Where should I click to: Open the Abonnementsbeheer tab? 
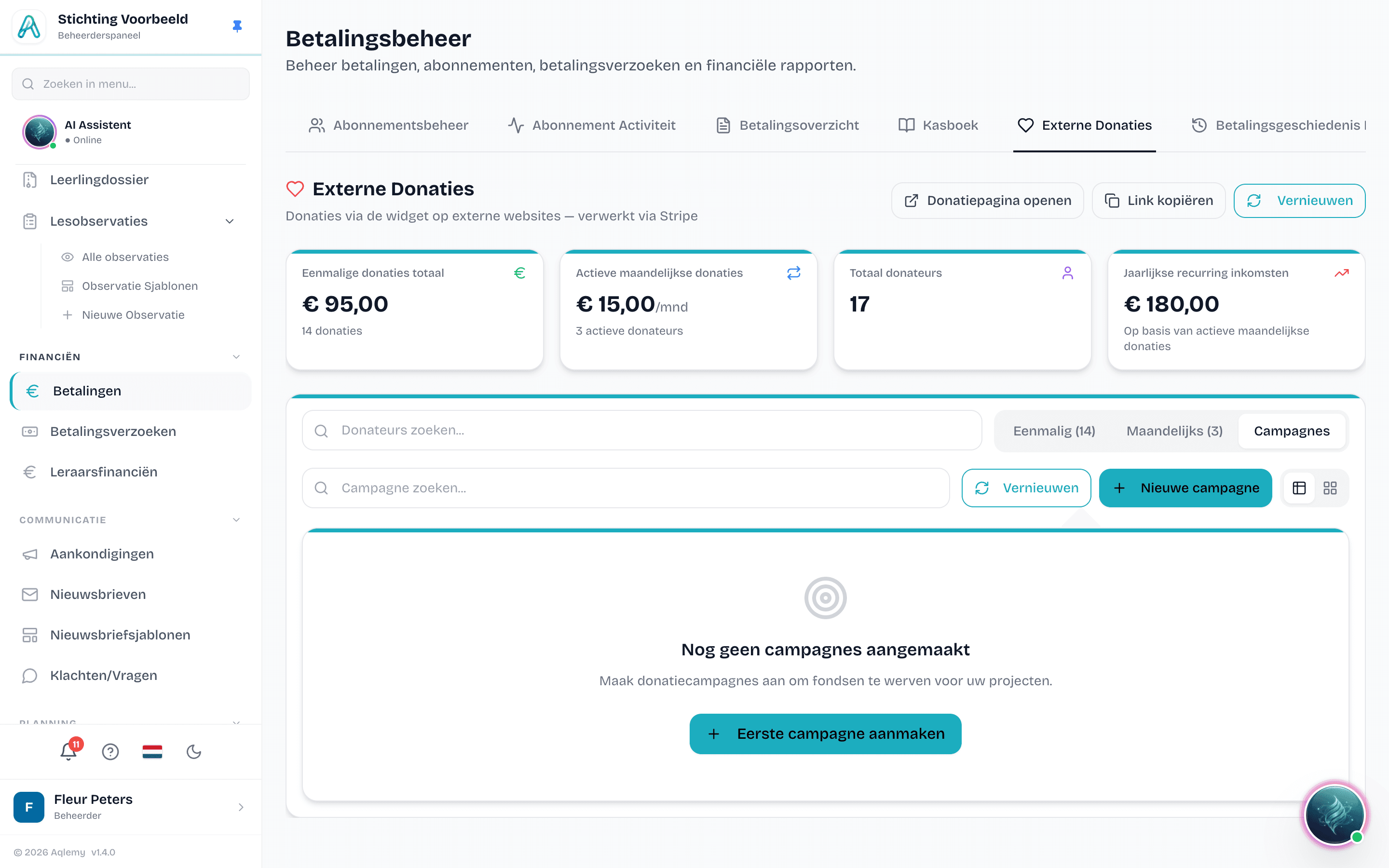[388, 125]
